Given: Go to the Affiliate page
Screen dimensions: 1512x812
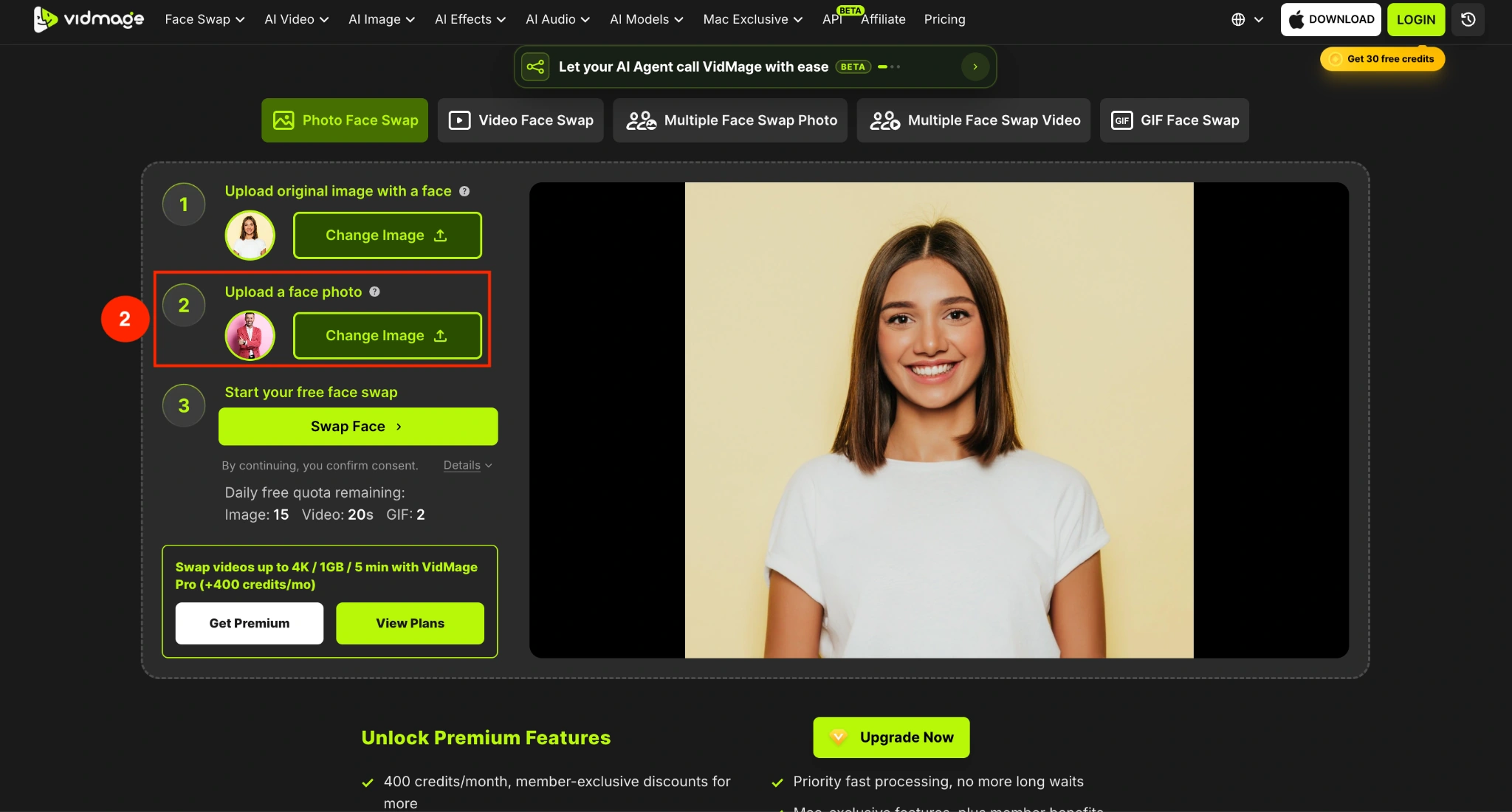Looking at the screenshot, I should point(883,20).
